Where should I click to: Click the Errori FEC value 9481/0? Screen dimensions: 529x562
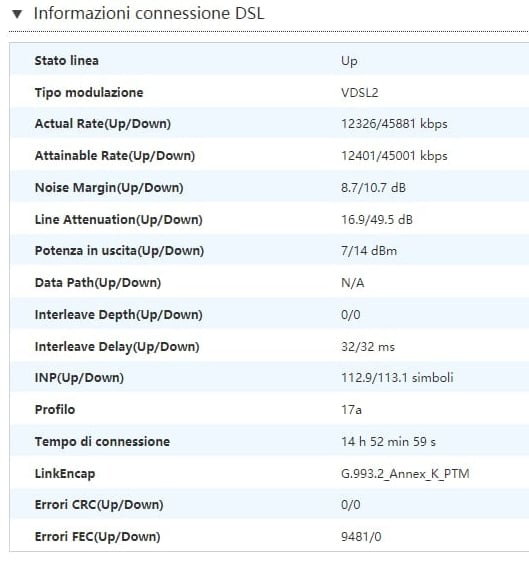pyautogui.click(x=361, y=537)
